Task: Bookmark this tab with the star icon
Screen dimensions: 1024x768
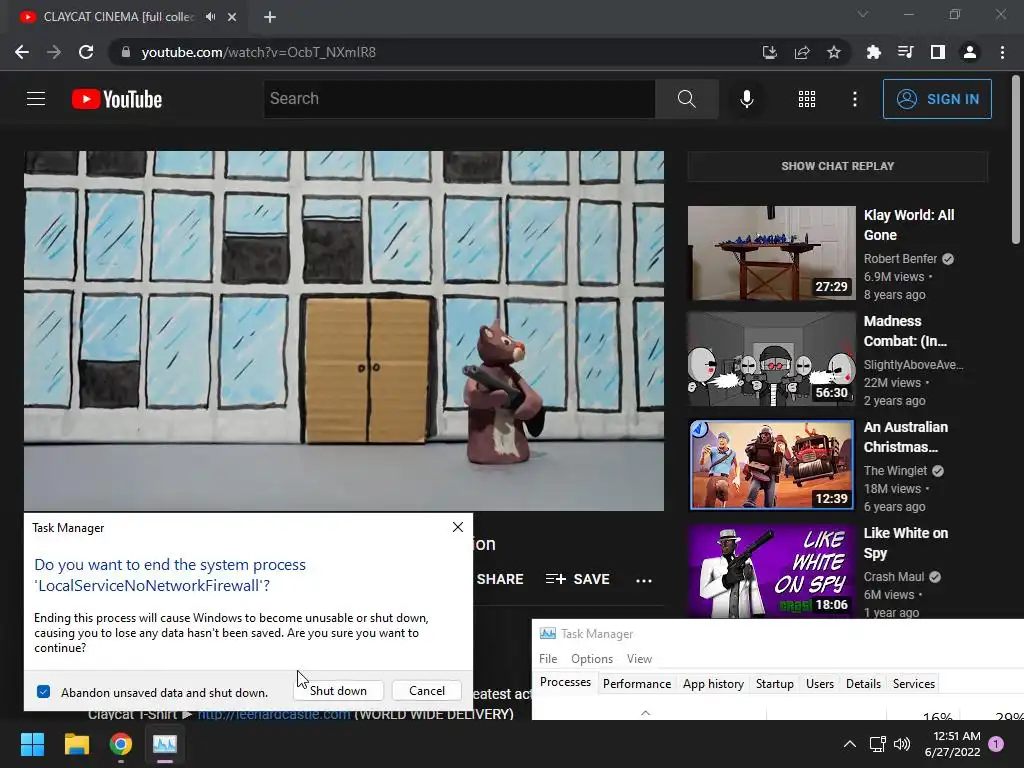Action: [x=834, y=52]
